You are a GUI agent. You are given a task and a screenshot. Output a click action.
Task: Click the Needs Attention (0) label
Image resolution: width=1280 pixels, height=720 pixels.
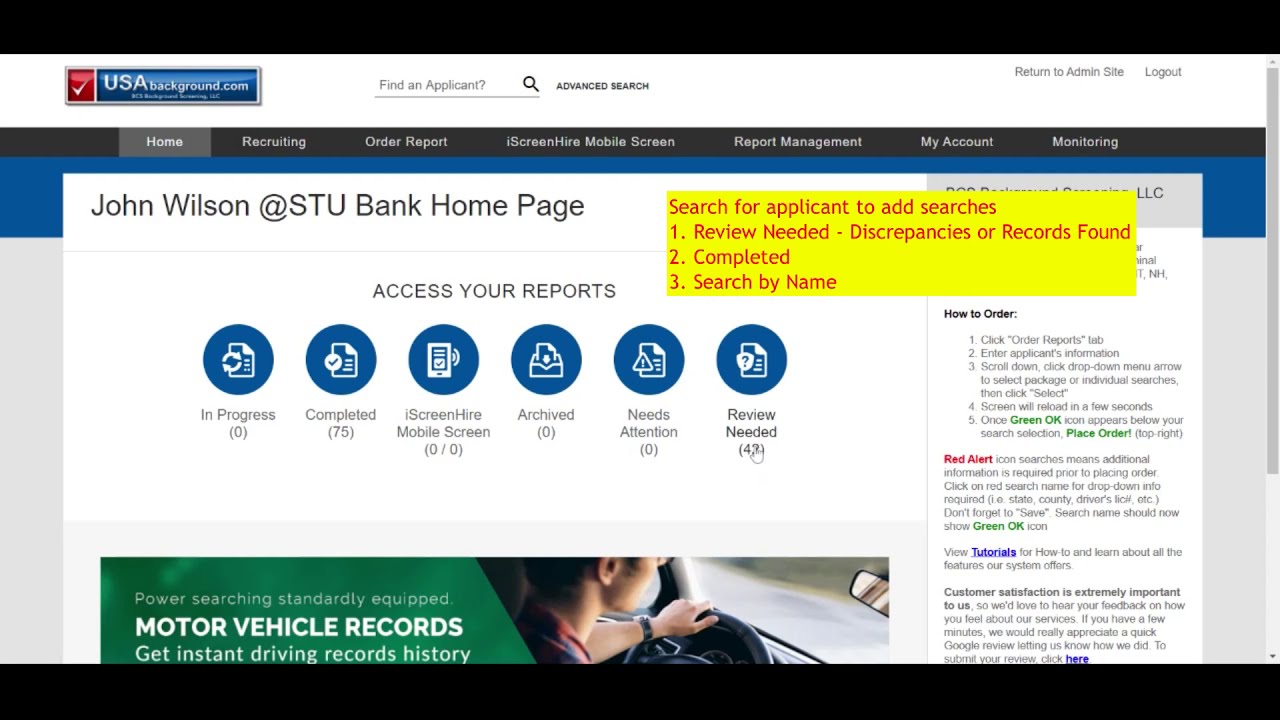coord(649,432)
